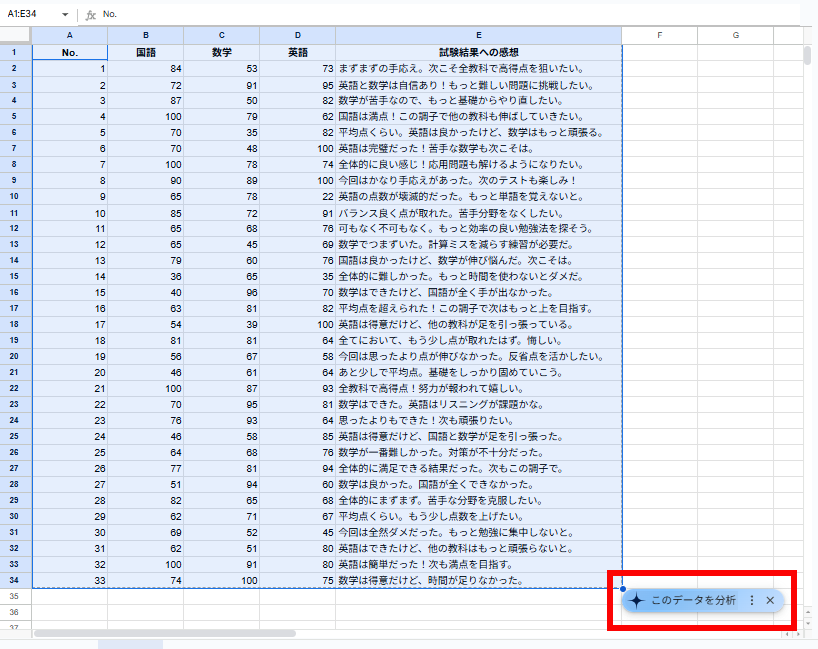
Task: Click the No. value 17 in row 18
Action: point(70,324)
